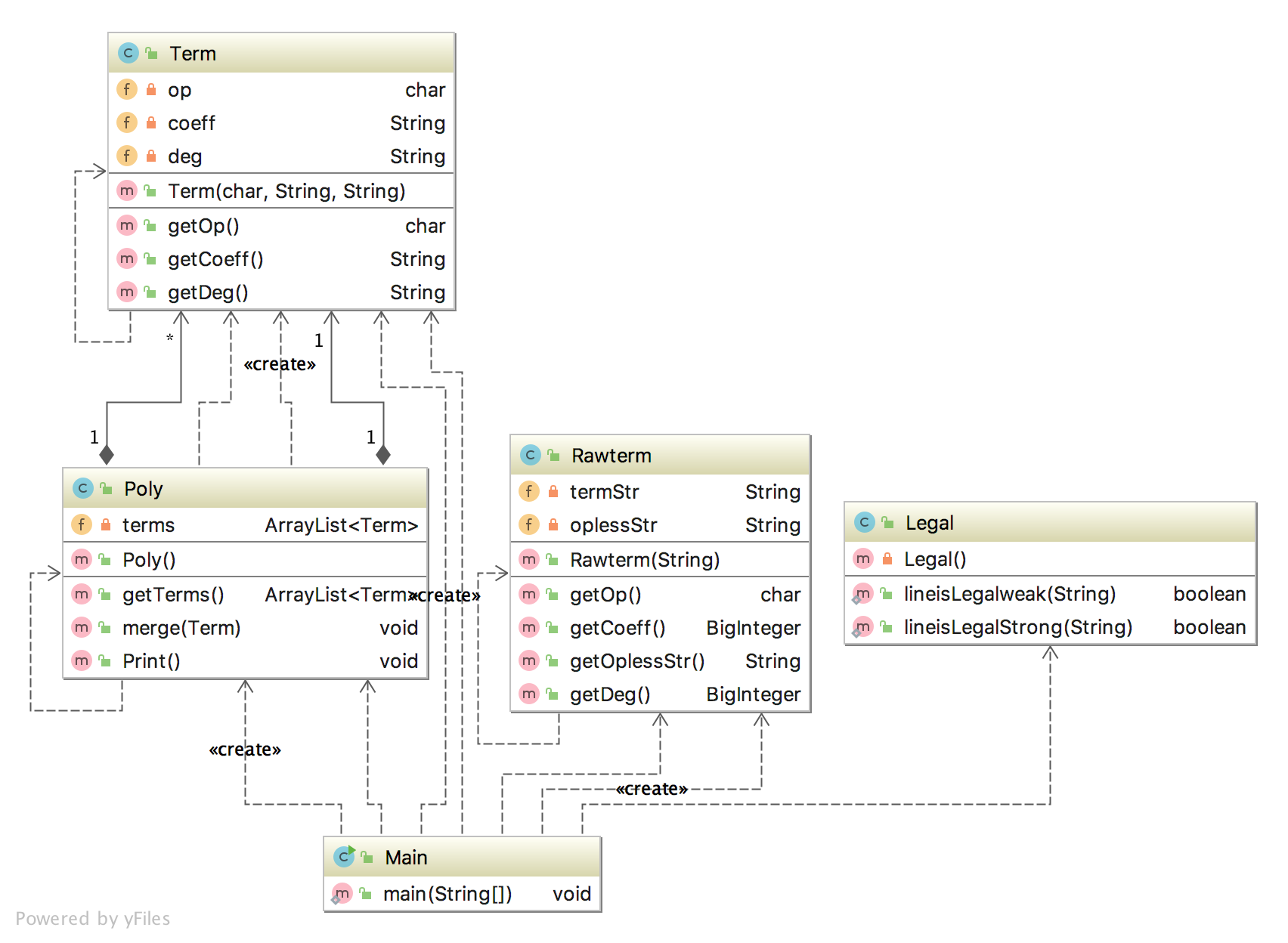Click the getDeg() method name in Term
The image size is (1288, 943).
click(x=208, y=292)
